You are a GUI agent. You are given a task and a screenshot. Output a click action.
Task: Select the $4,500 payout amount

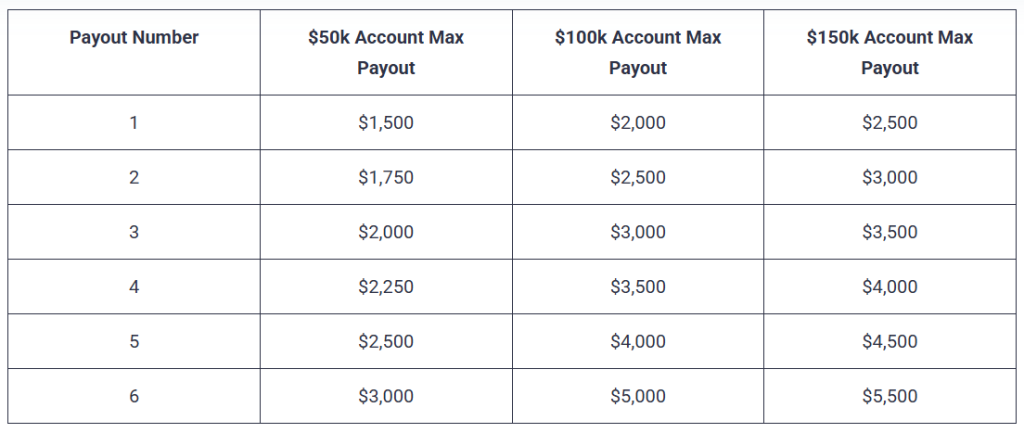pyautogui.click(x=890, y=341)
